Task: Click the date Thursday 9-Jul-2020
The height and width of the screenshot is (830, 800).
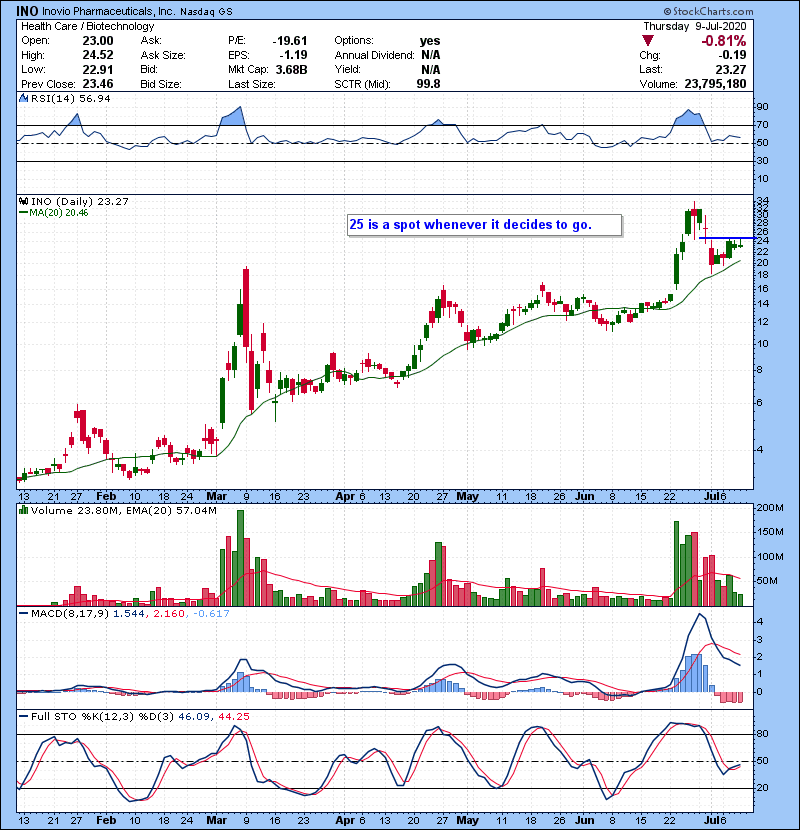Action: (x=695, y=26)
